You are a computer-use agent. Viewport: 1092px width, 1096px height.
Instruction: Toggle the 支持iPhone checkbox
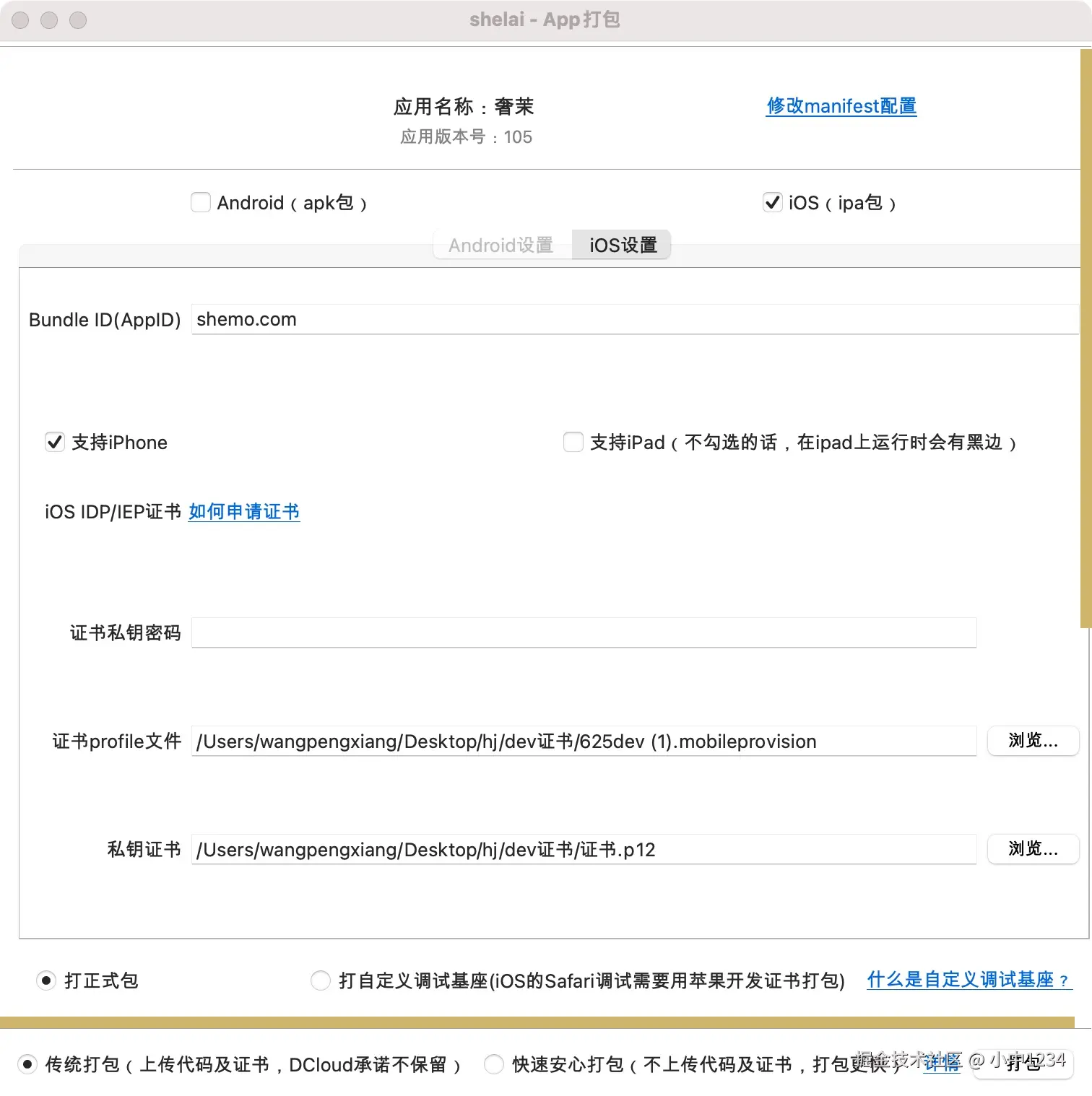(x=55, y=442)
